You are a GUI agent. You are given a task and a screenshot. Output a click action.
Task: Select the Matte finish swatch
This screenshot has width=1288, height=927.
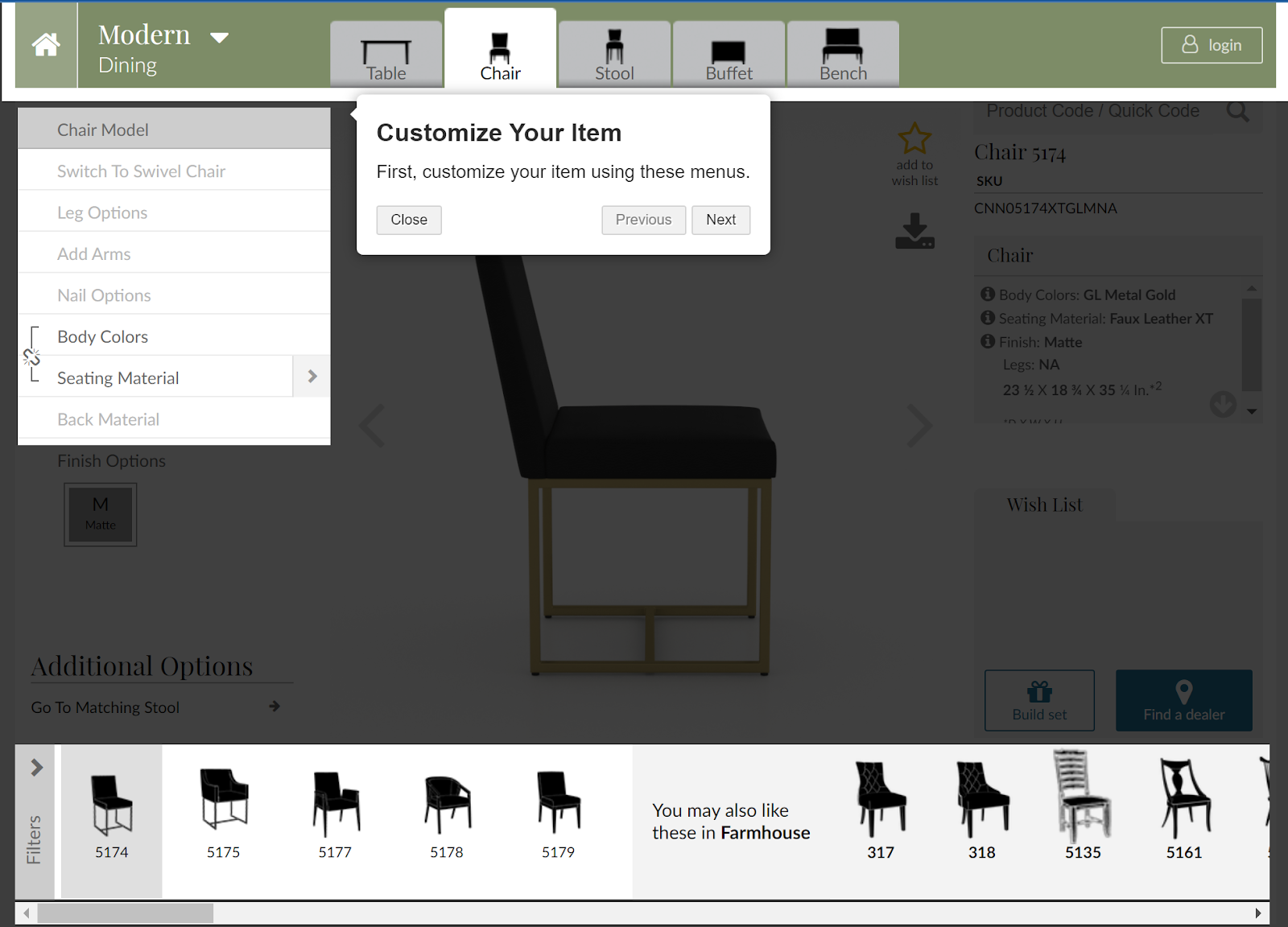[101, 514]
